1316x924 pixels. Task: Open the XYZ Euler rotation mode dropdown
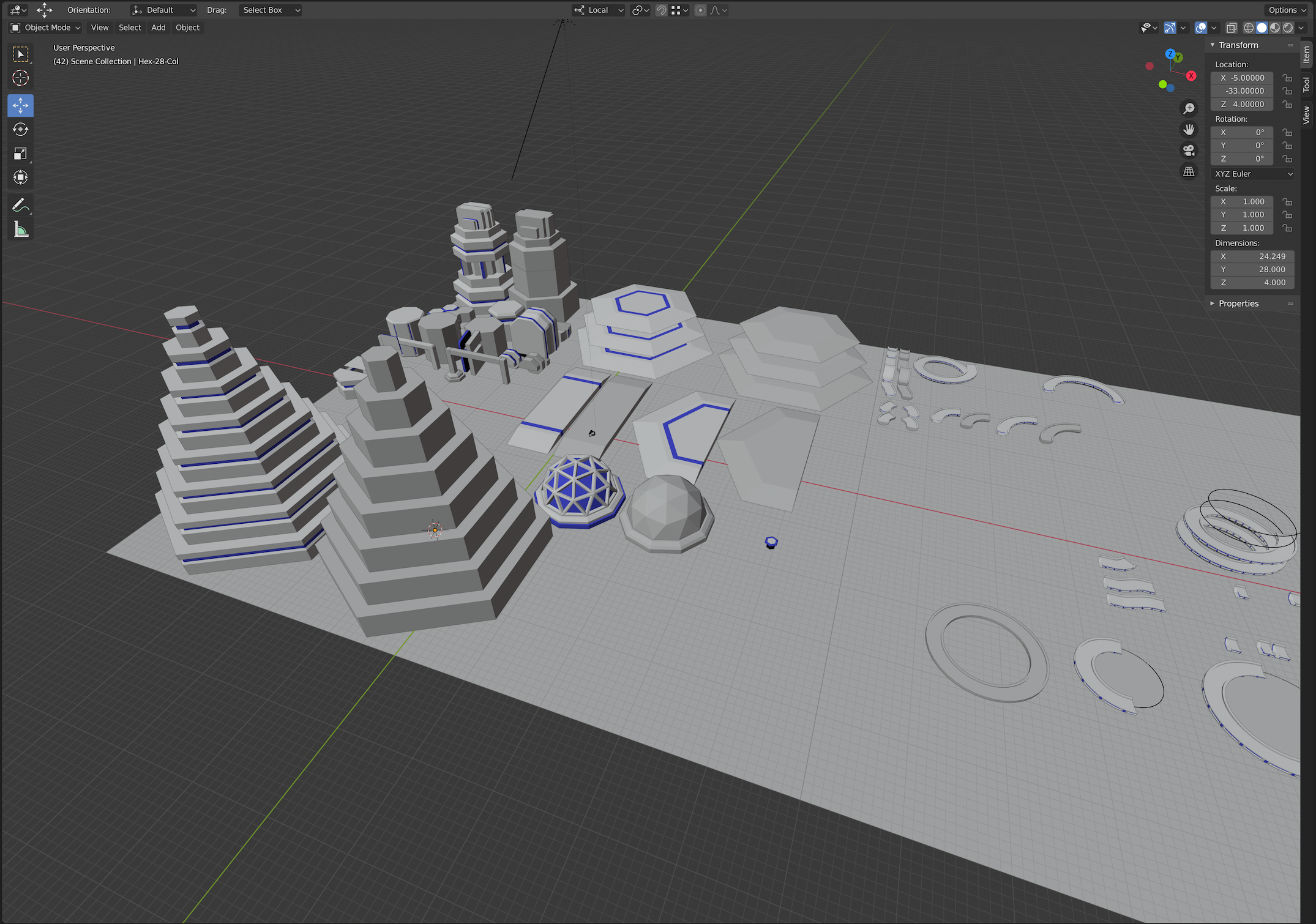pos(1253,174)
